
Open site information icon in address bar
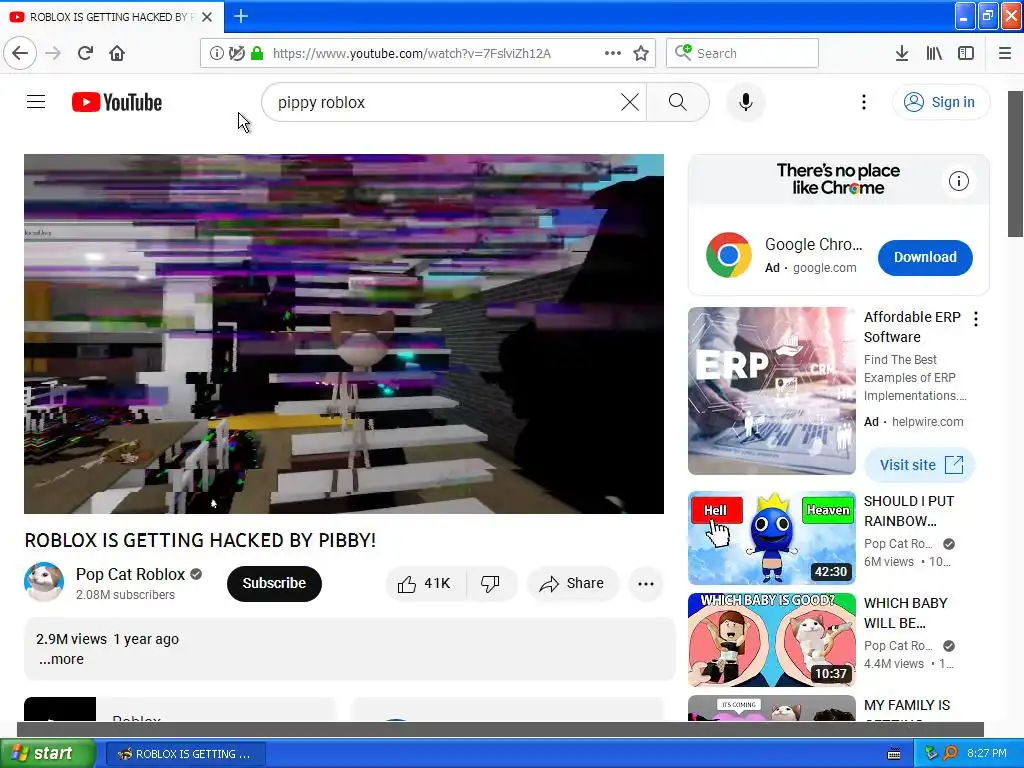216,53
